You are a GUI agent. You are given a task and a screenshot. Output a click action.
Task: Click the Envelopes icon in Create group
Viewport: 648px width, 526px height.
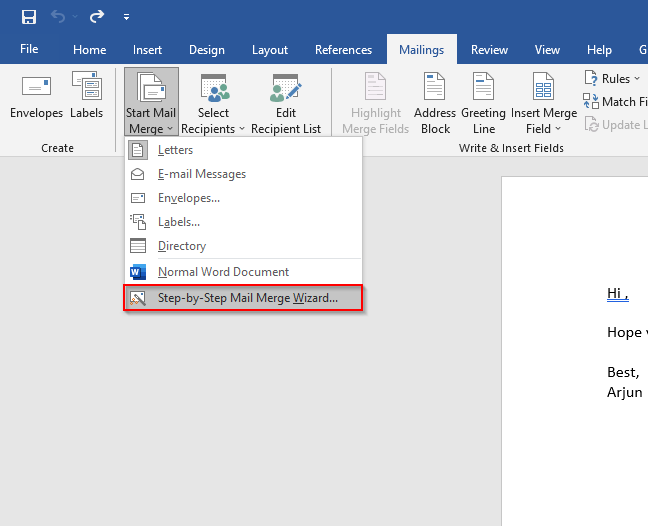click(x=36, y=90)
